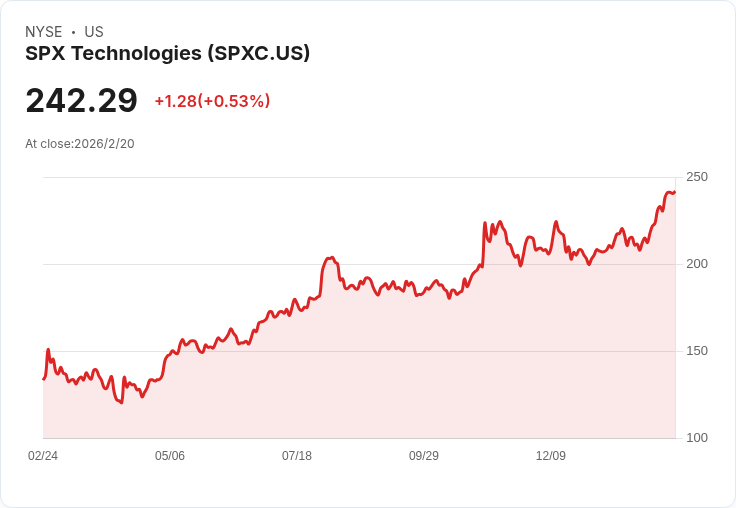Click the 250 y-axis label
736x508 pixels.
click(697, 177)
